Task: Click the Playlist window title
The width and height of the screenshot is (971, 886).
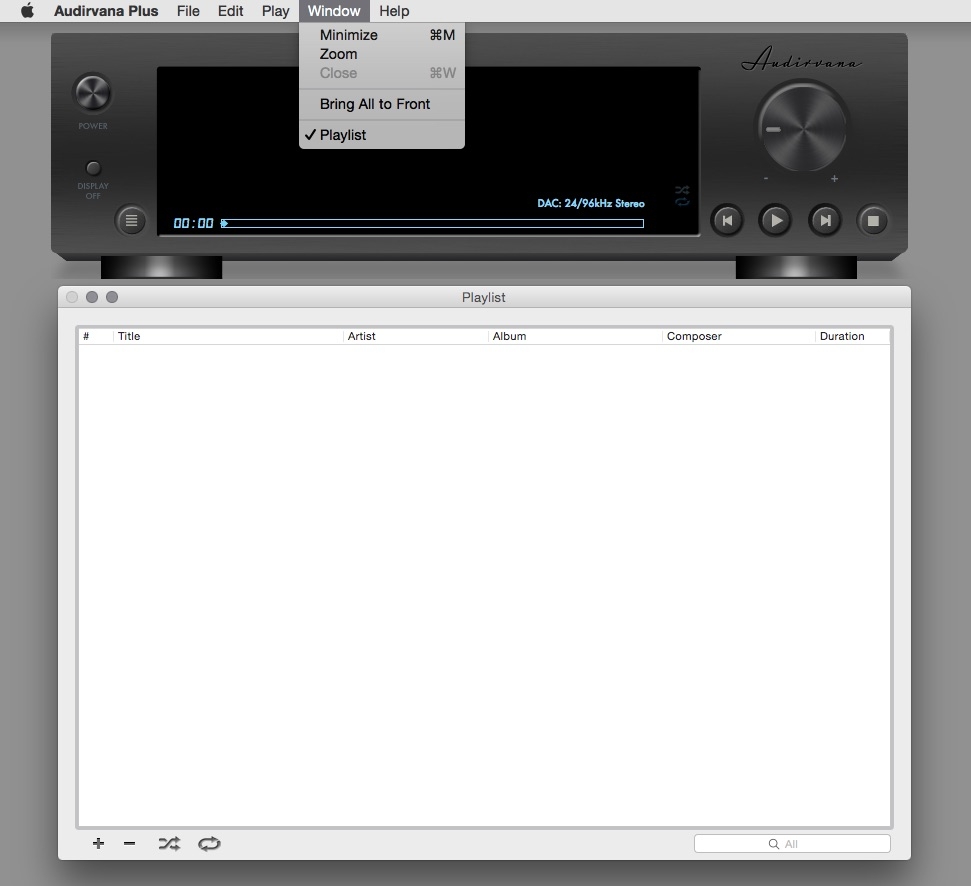Action: (484, 297)
